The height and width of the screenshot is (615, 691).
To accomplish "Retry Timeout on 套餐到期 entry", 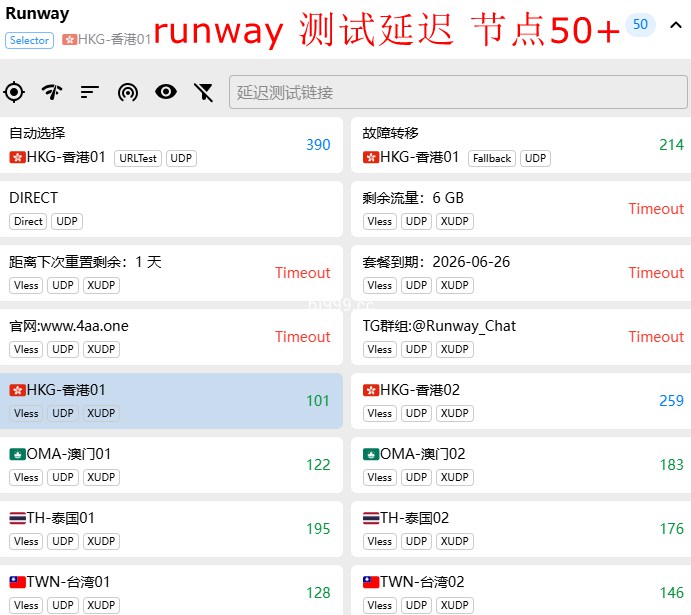I will [656, 273].
